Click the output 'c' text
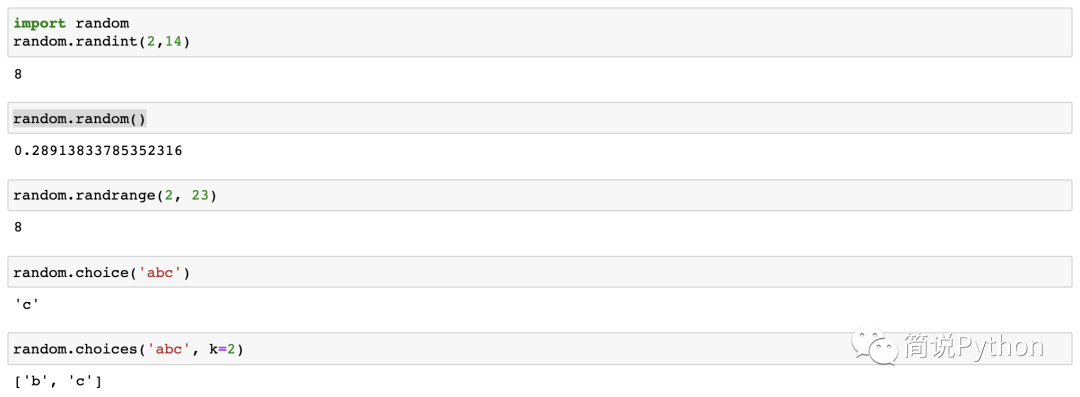1080x397 pixels. point(25,303)
